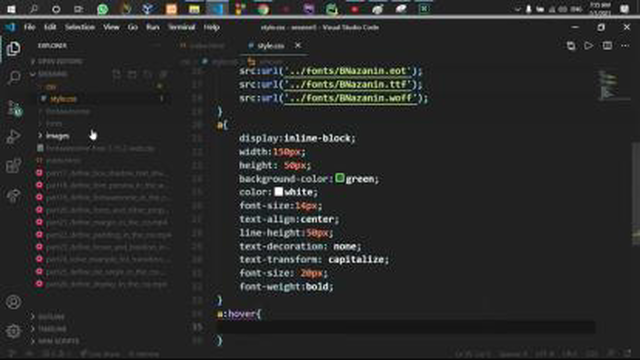640x360 pixels.
Task: Close the style.css editor tab
Action: pyautogui.click(x=298, y=45)
